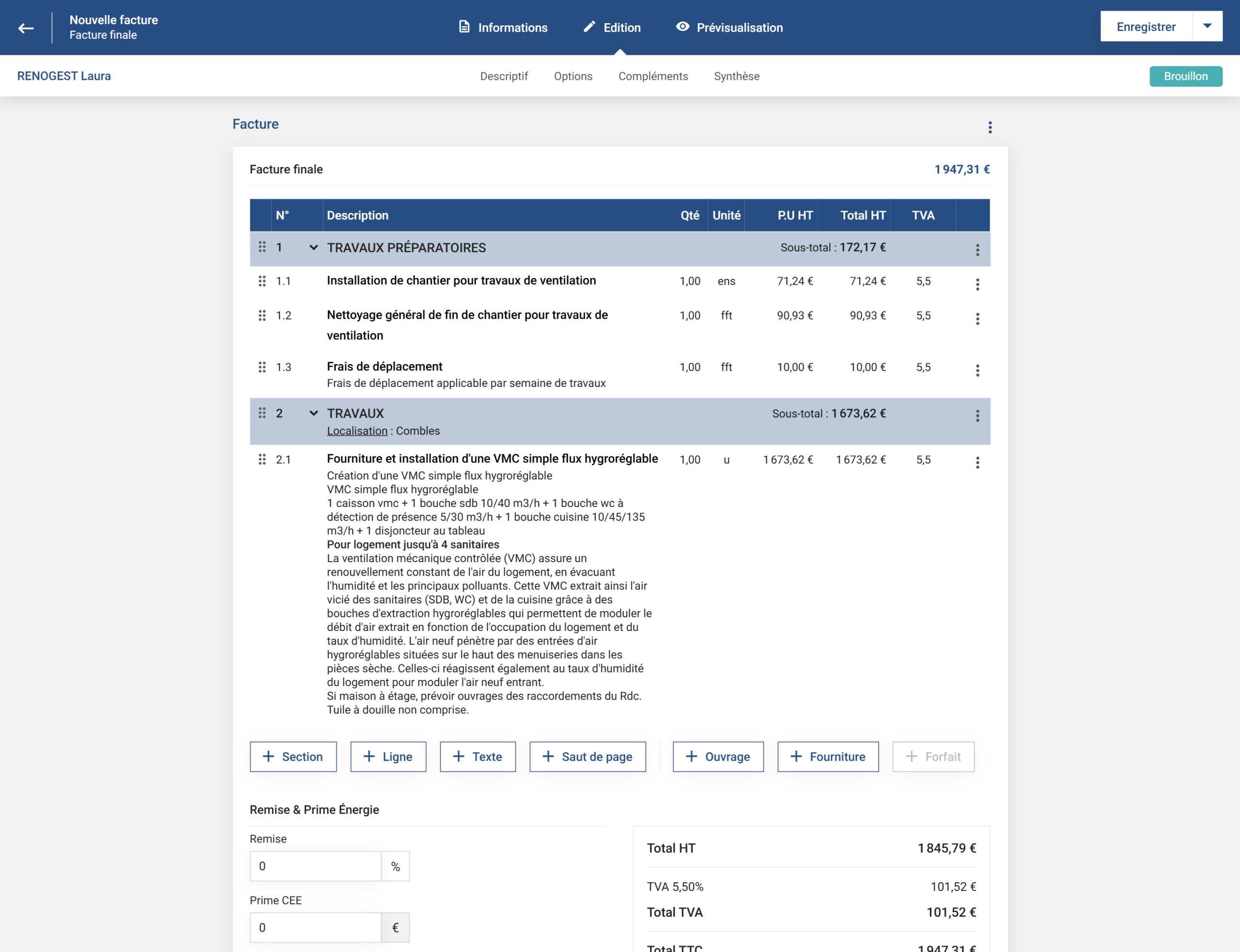The image size is (1240, 952).
Task: Add a Fourniture item
Action: [x=827, y=756]
